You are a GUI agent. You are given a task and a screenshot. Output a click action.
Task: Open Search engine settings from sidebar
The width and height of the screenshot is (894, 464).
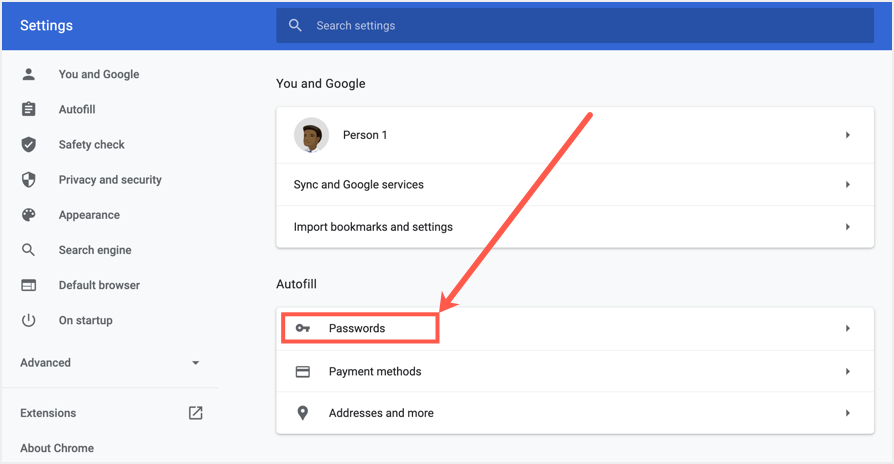95,250
